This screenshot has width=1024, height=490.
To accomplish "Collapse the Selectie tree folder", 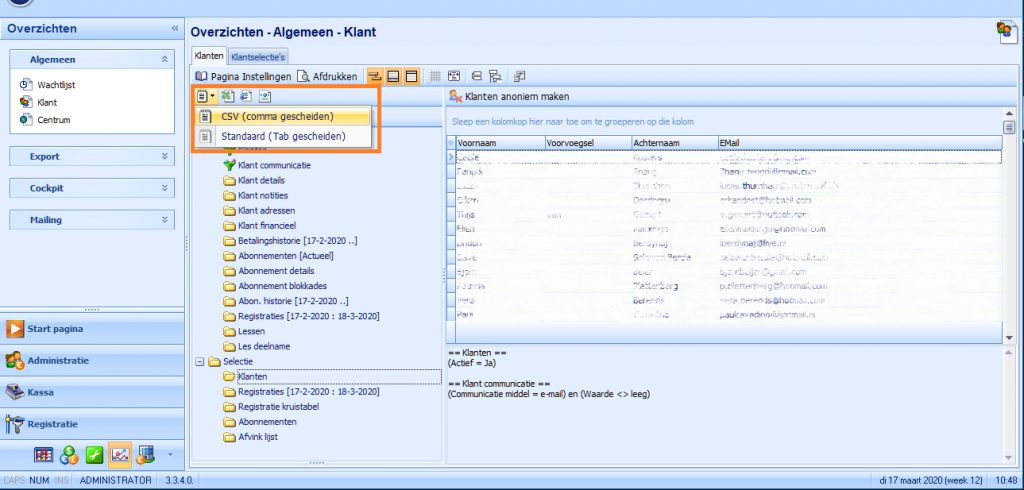I will [x=199, y=361].
